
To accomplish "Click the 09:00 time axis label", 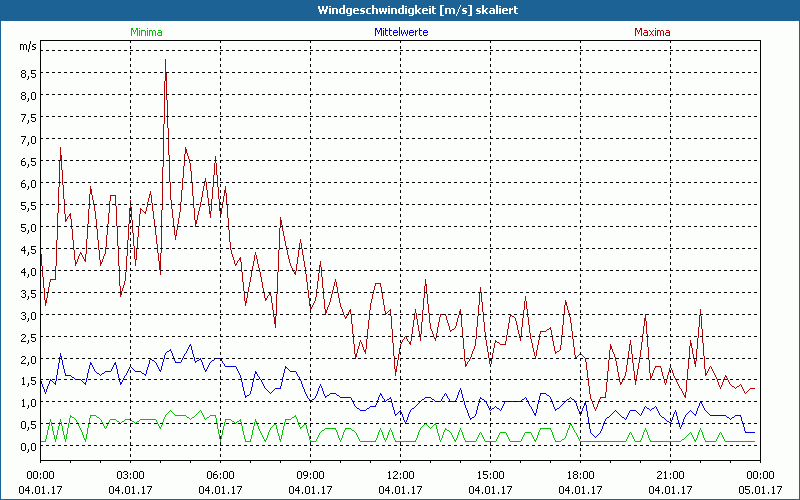I will point(310,474).
